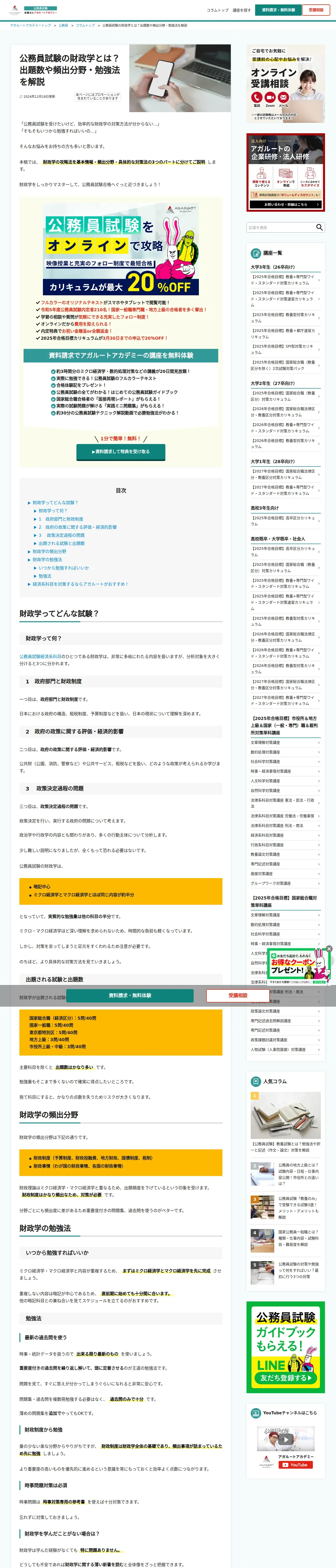Jump to いつから勉強すればいいか in contents
336x1568 pixels.
(x=64, y=568)
